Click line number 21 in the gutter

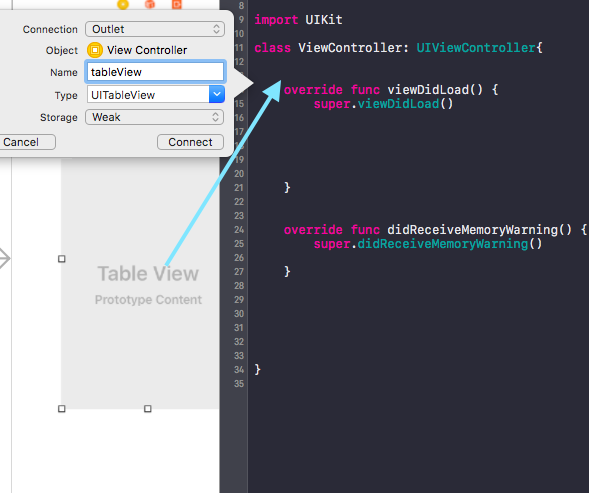click(x=239, y=188)
